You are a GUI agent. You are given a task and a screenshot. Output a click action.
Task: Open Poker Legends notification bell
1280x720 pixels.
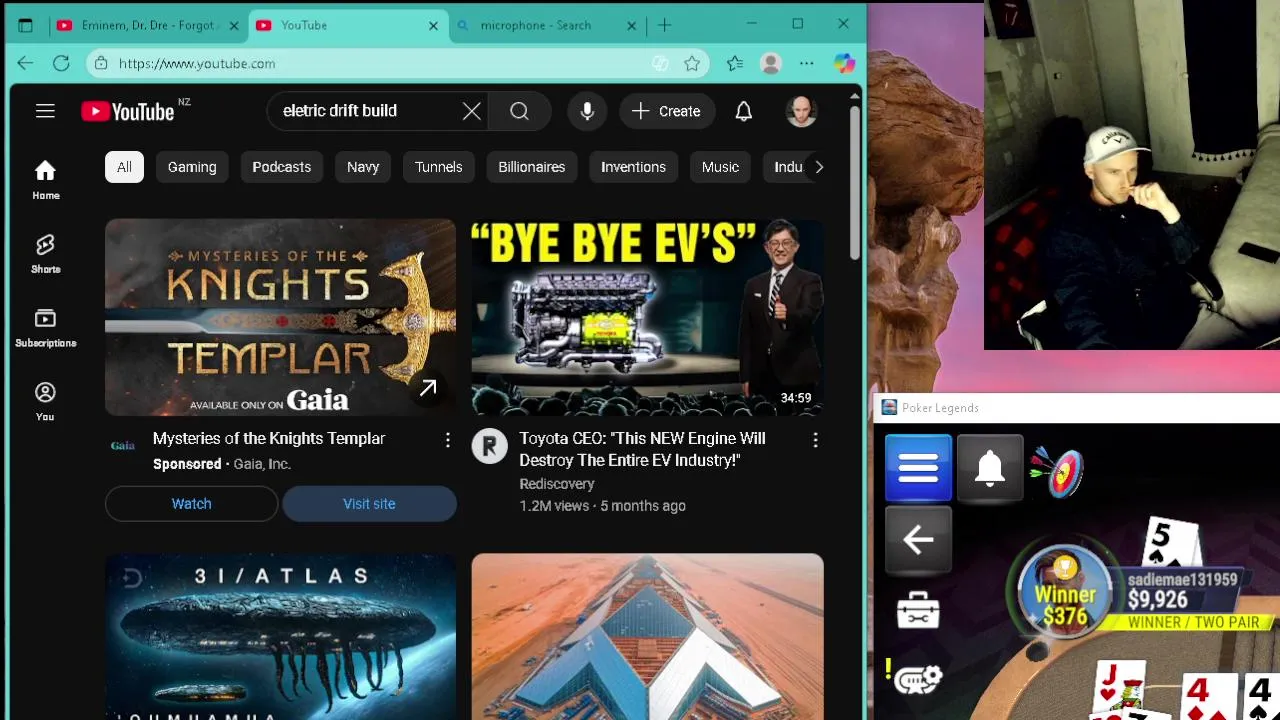[x=990, y=468]
